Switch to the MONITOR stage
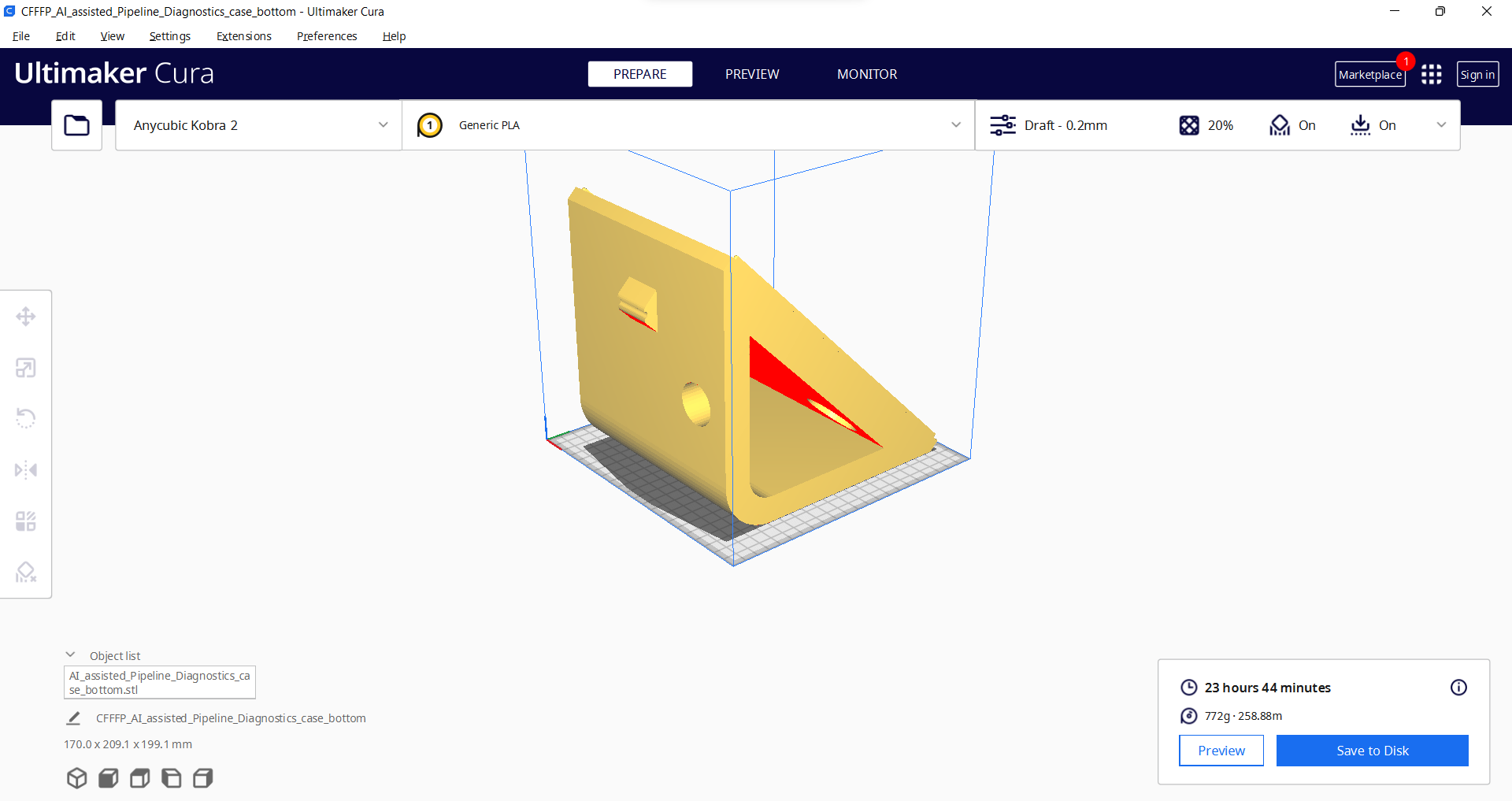The height and width of the screenshot is (801, 1512). click(867, 74)
